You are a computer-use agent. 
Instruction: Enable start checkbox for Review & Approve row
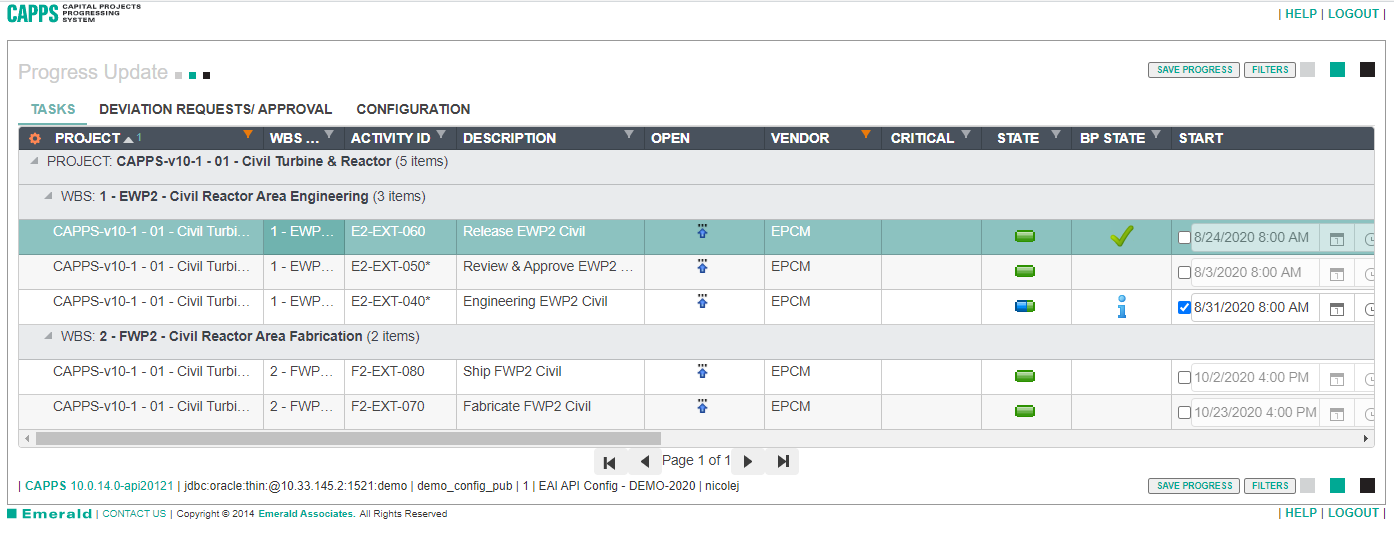[x=1185, y=273]
